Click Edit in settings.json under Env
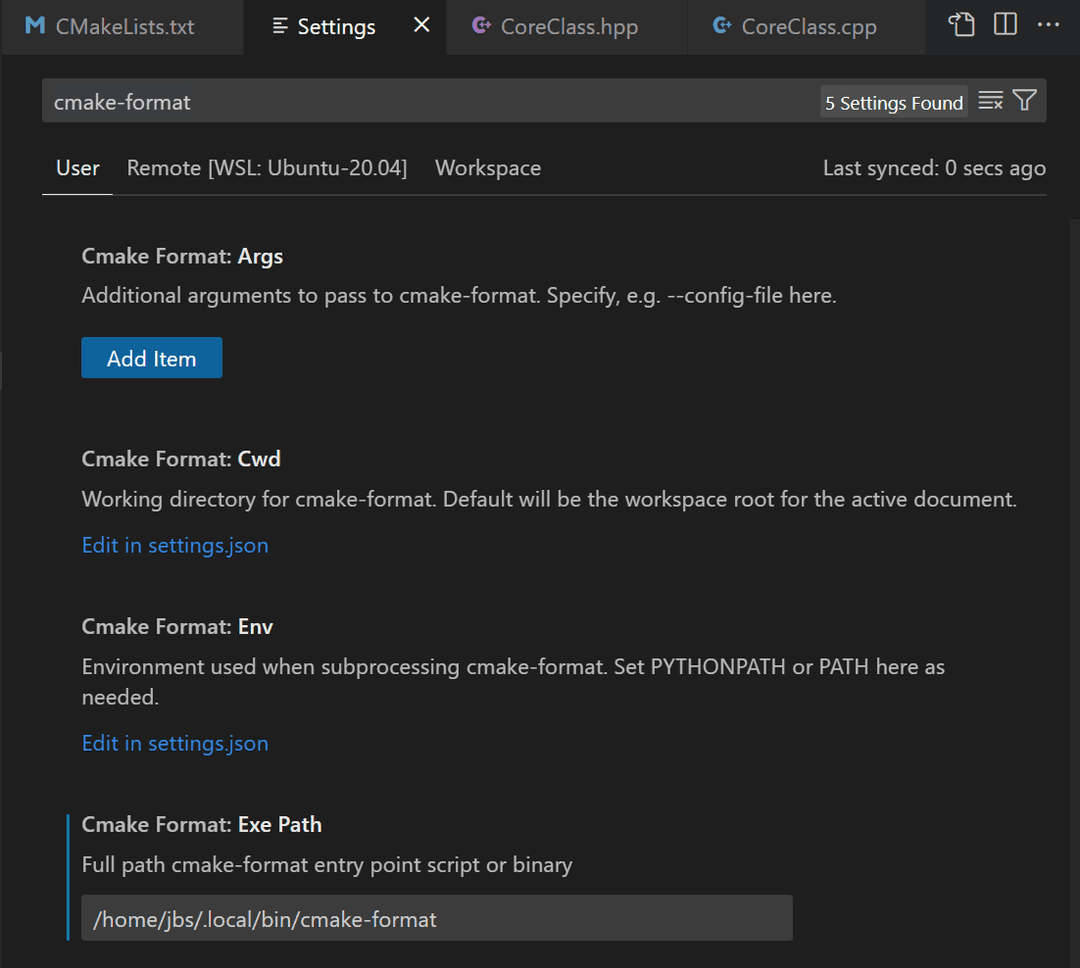This screenshot has width=1080, height=968. (x=175, y=743)
